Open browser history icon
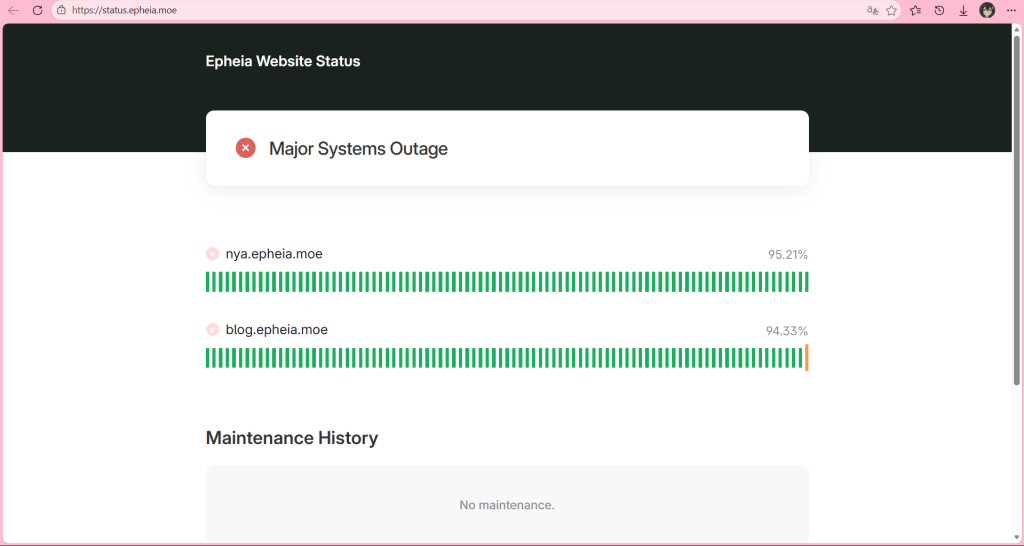 tap(939, 10)
